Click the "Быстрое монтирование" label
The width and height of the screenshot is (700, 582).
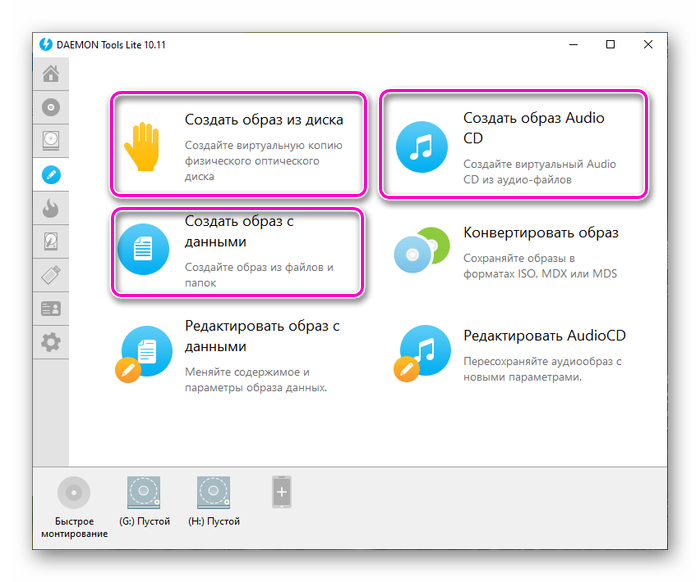tap(74, 528)
